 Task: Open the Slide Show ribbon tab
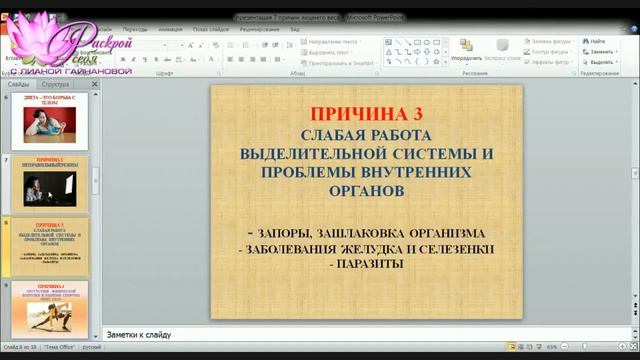coord(211,29)
